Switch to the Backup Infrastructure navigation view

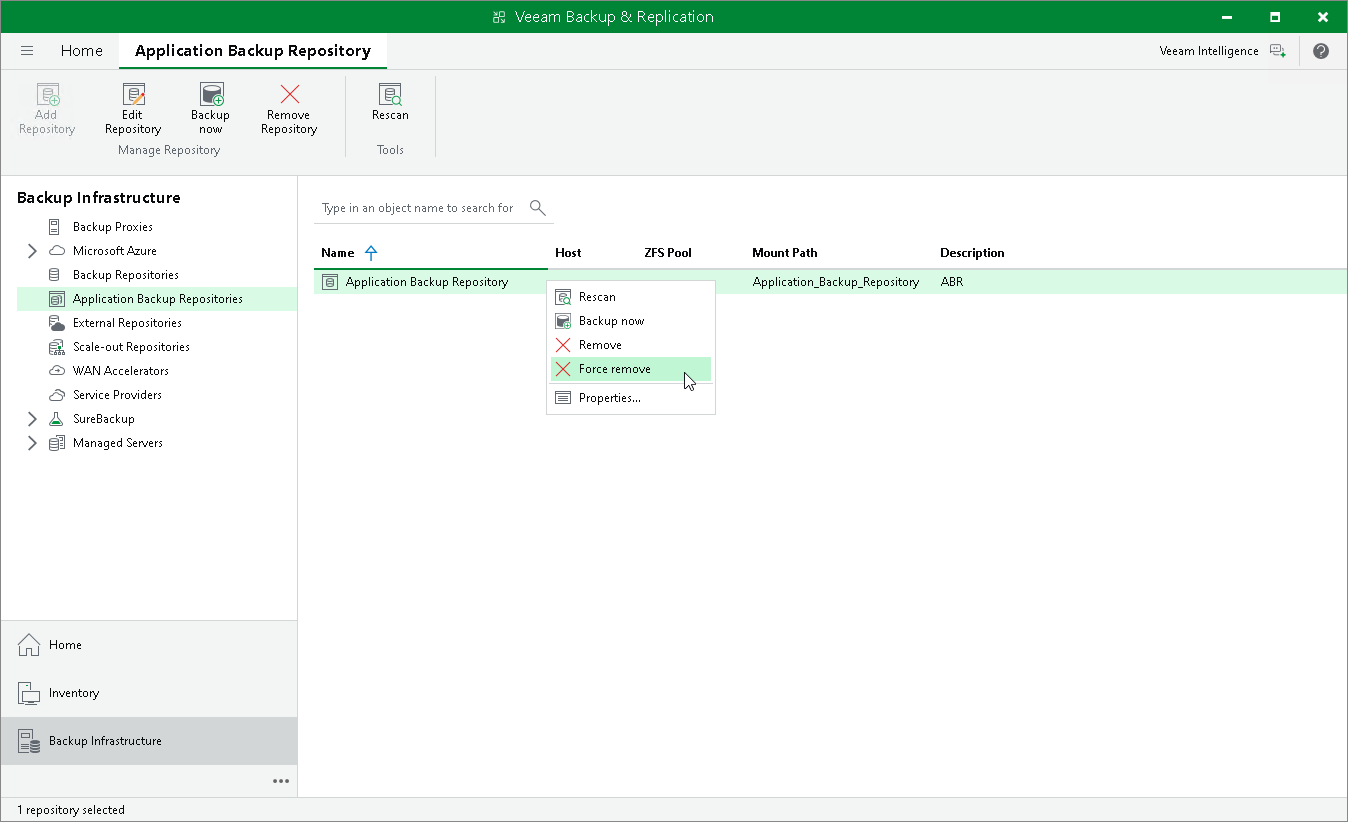coord(149,741)
